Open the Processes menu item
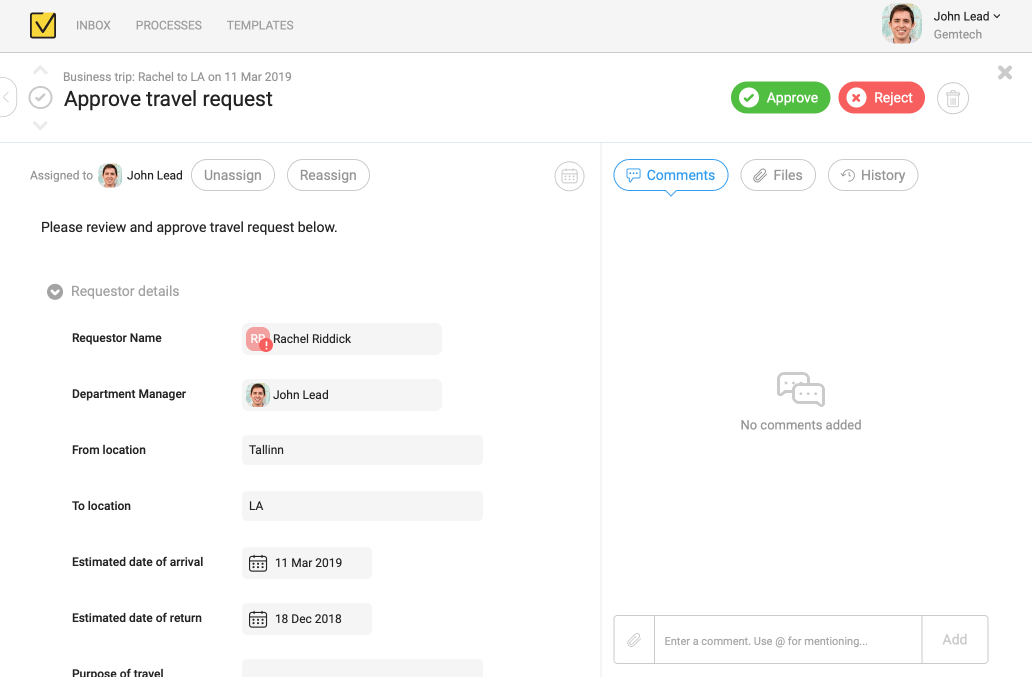This screenshot has width=1032, height=677. click(x=169, y=25)
